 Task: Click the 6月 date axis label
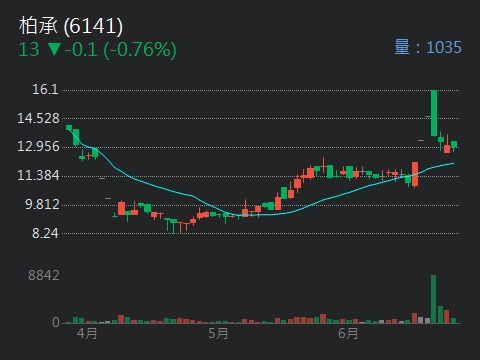[348, 333]
